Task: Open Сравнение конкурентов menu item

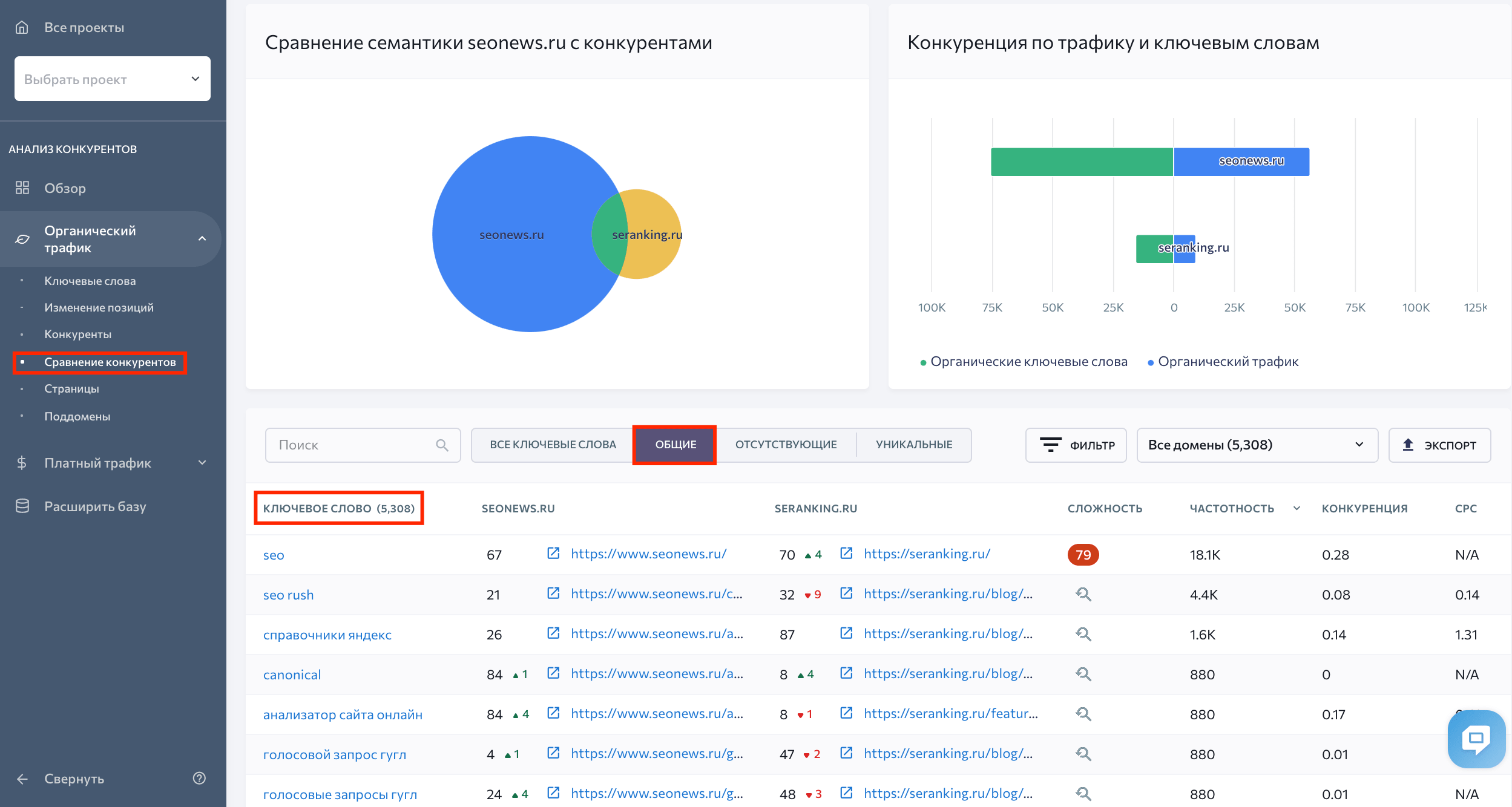Action: 110,362
